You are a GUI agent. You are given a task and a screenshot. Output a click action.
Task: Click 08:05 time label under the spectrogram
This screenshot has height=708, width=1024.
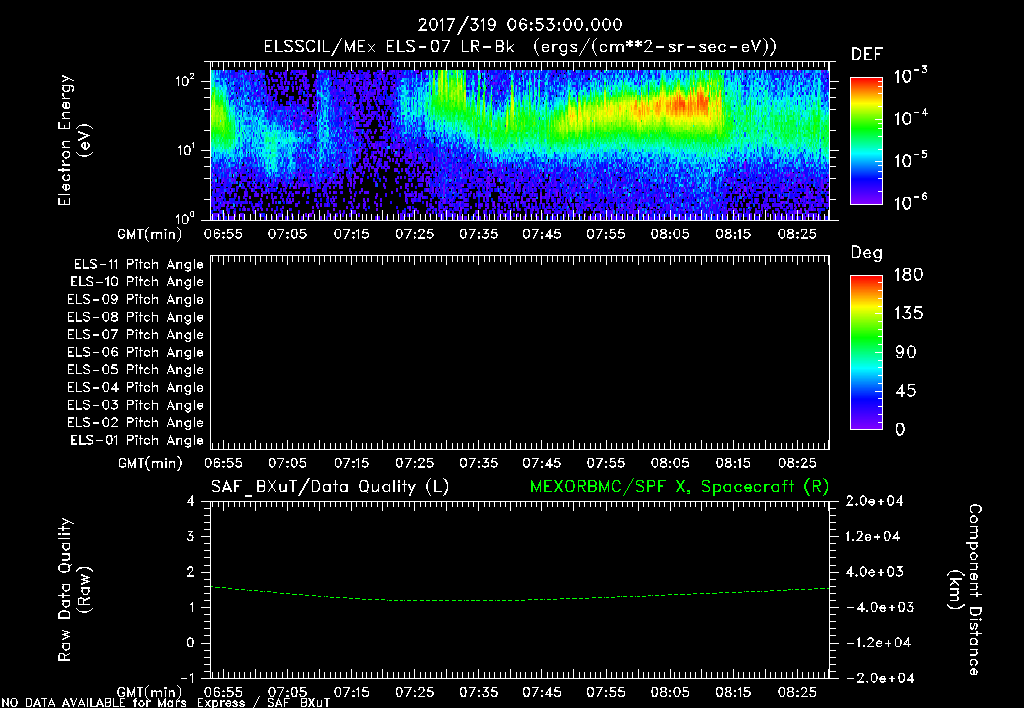[x=670, y=234]
